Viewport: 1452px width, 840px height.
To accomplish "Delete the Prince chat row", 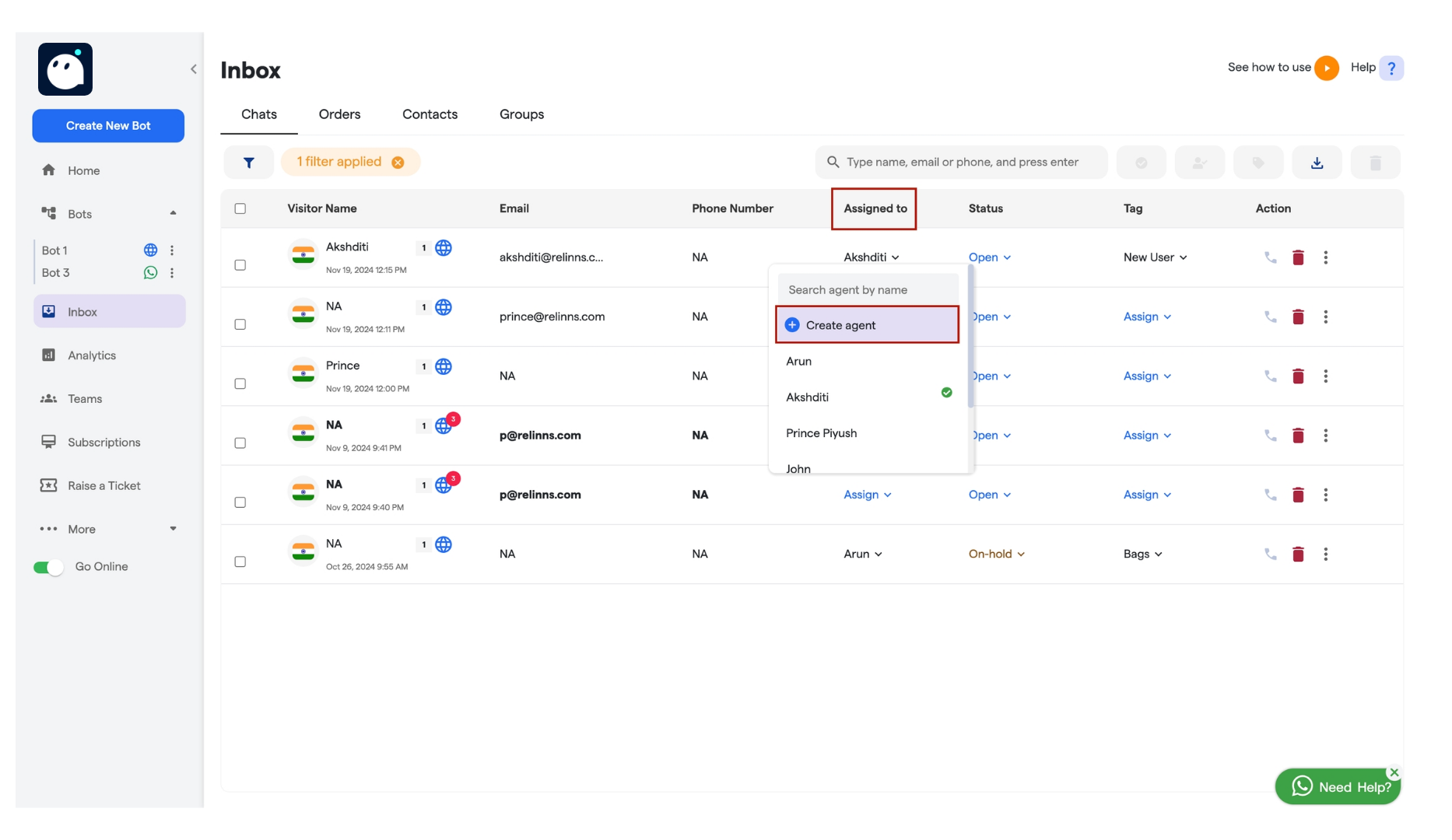I will tap(1298, 376).
